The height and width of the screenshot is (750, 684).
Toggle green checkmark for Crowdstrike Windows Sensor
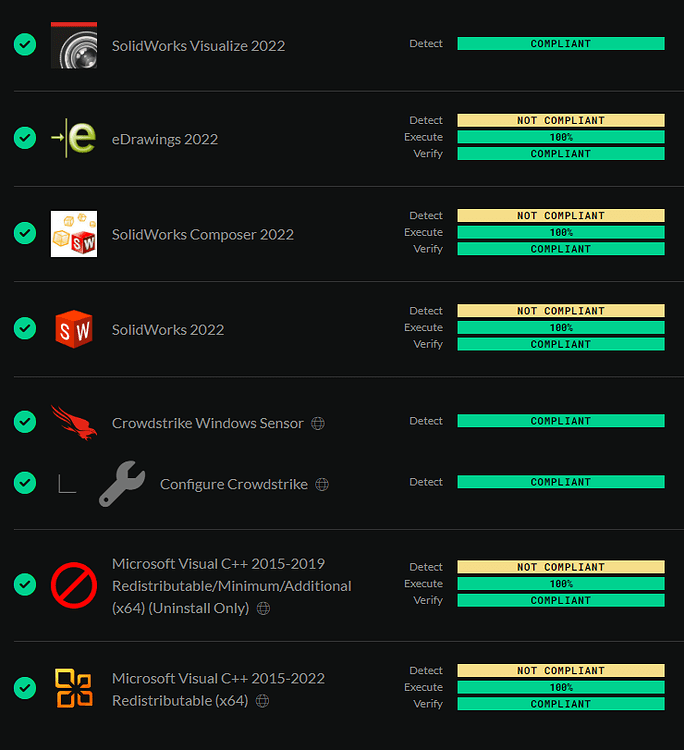click(25, 422)
